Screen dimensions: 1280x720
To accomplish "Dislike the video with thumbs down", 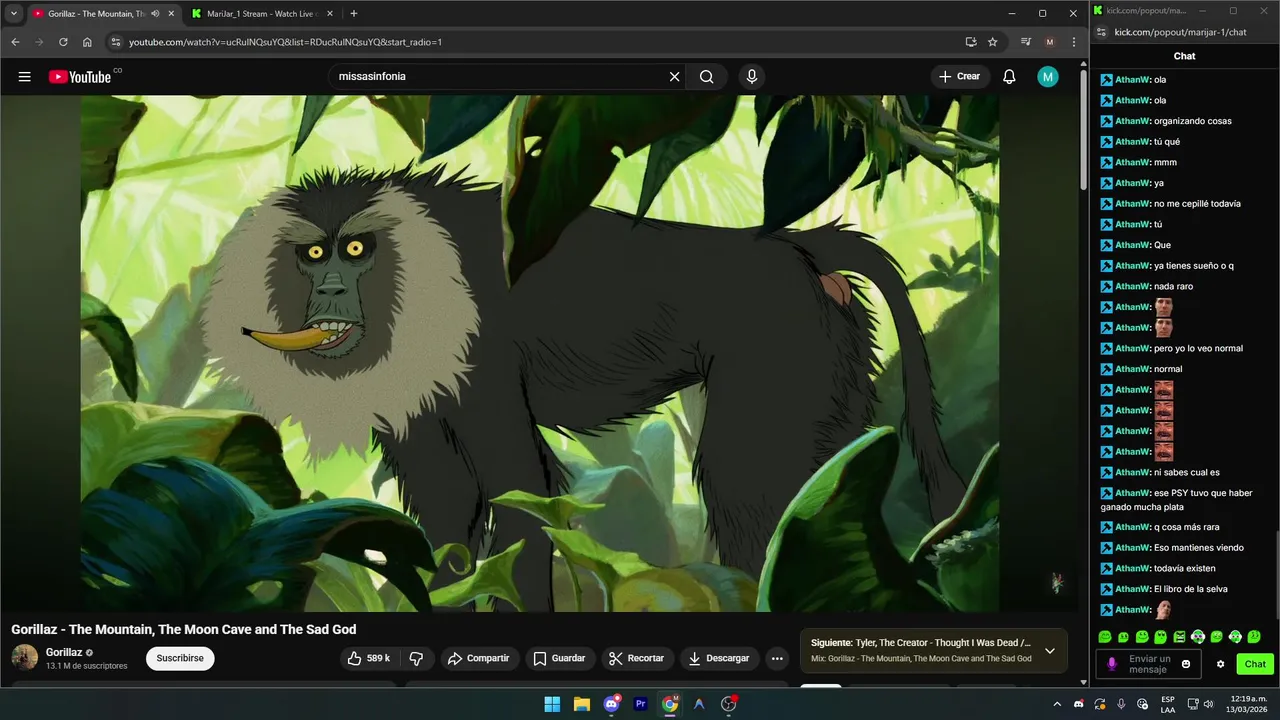I will pos(417,658).
